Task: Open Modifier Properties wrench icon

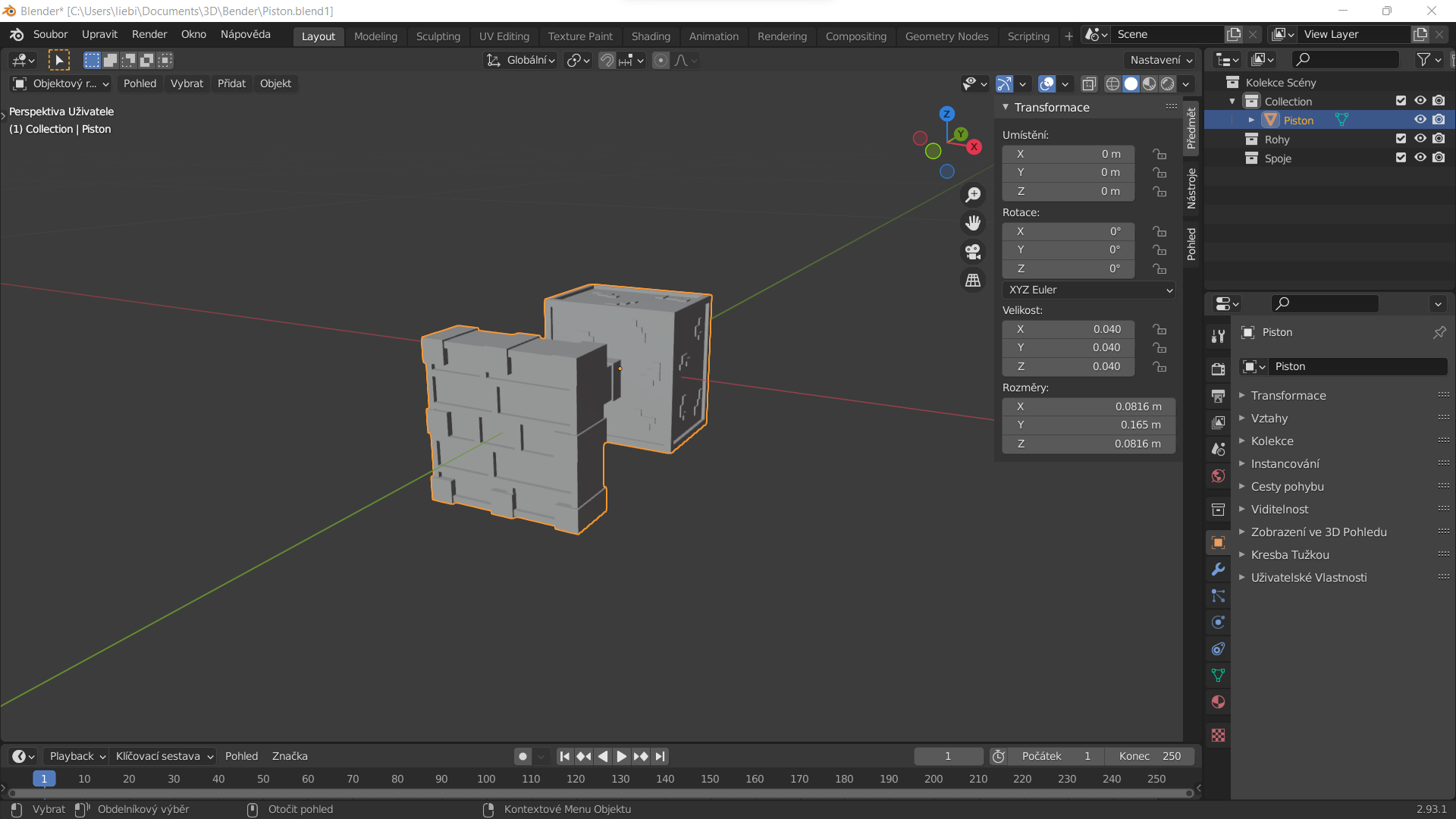Action: coord(1218,570)
